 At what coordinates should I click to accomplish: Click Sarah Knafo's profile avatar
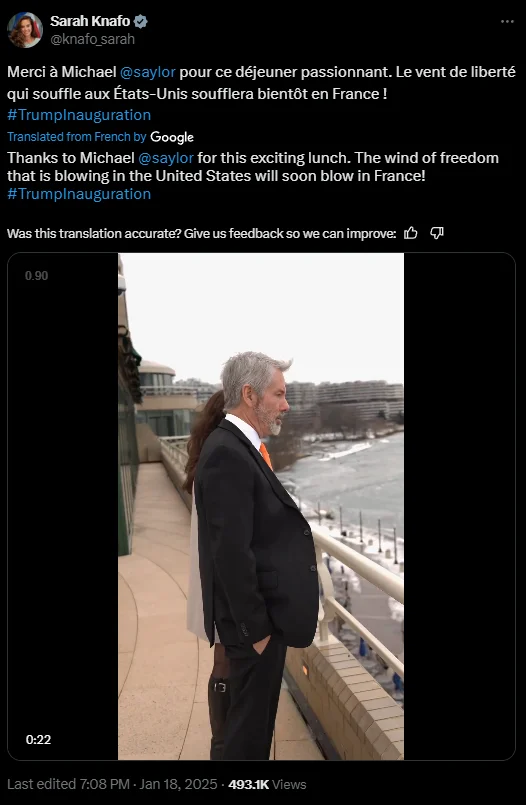pos(25,30)
